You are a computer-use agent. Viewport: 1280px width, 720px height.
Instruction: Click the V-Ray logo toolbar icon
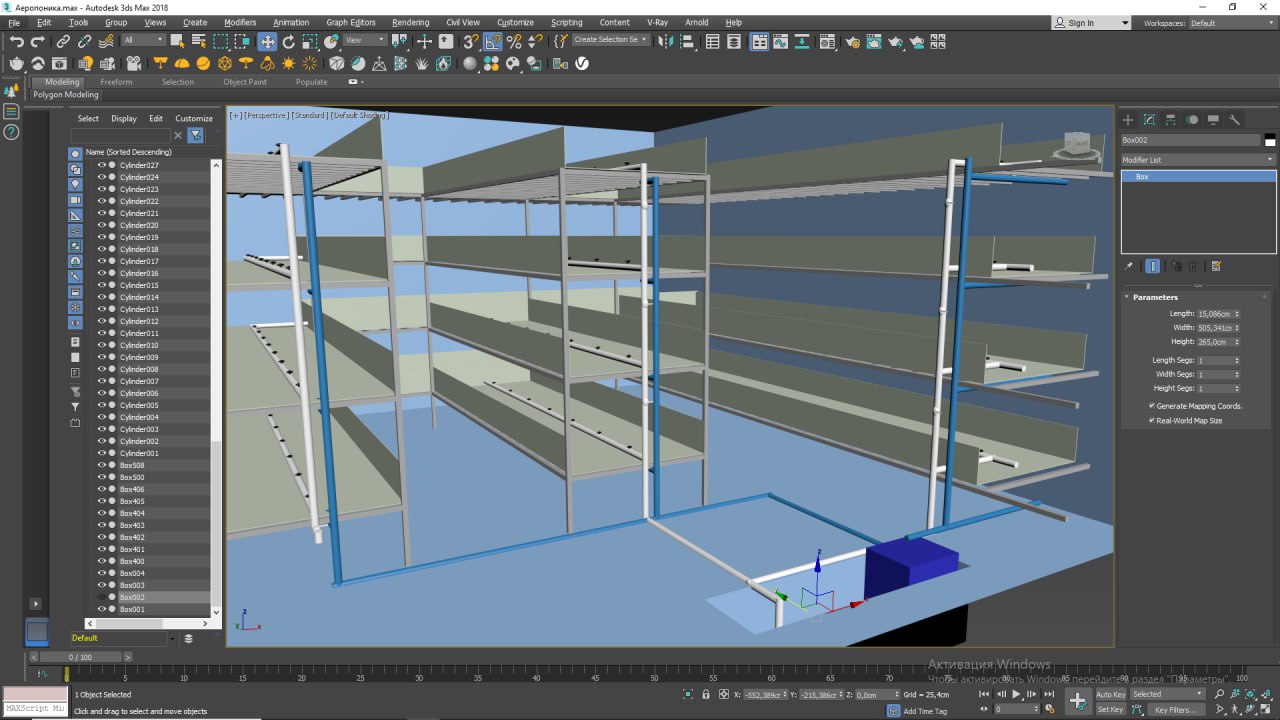(x=582, y=63)
